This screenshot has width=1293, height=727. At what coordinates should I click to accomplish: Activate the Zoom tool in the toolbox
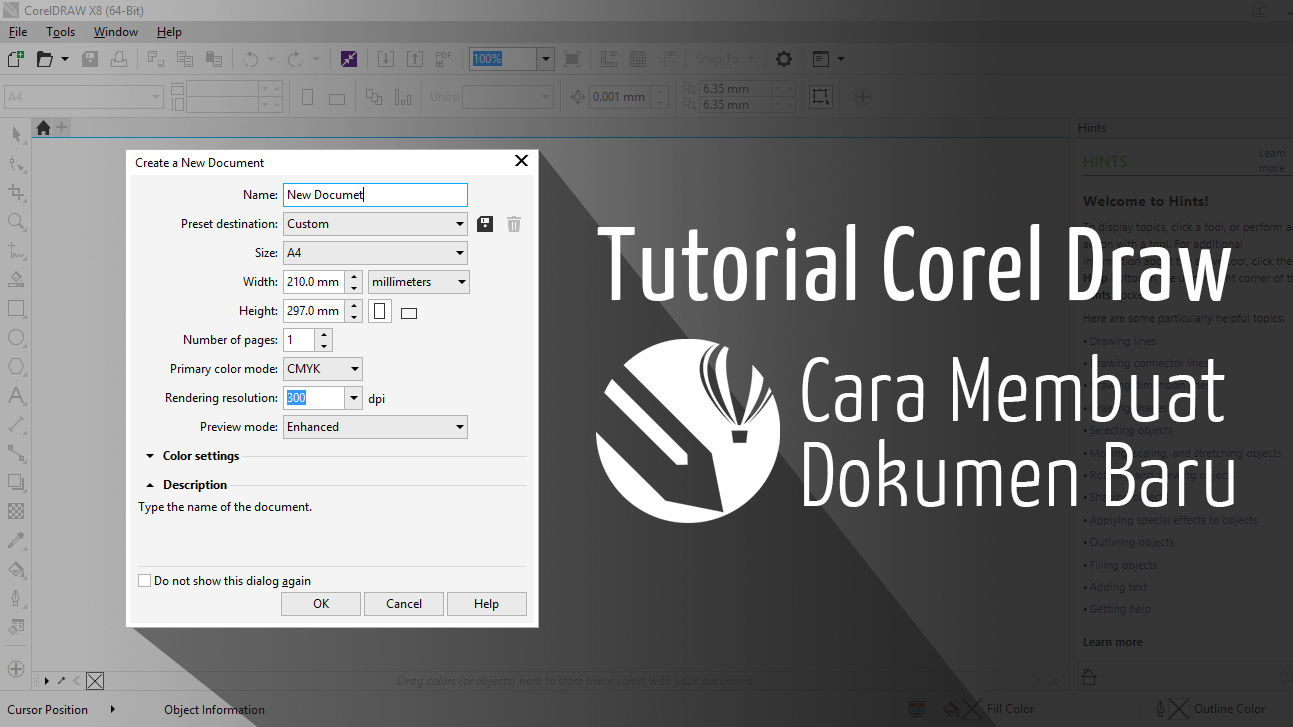pos(16,221)
